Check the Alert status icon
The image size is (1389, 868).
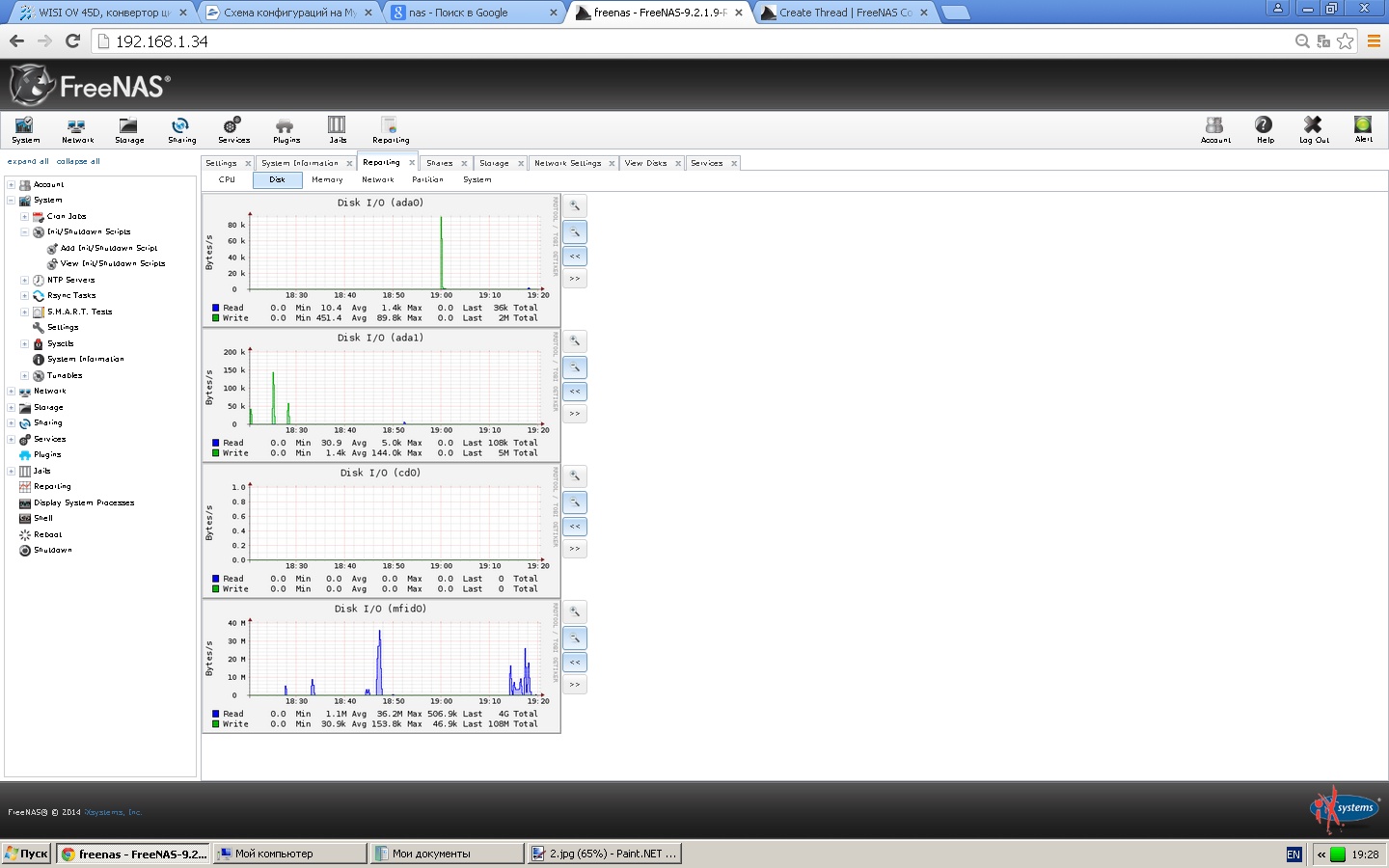click(x=1363, y=129)
